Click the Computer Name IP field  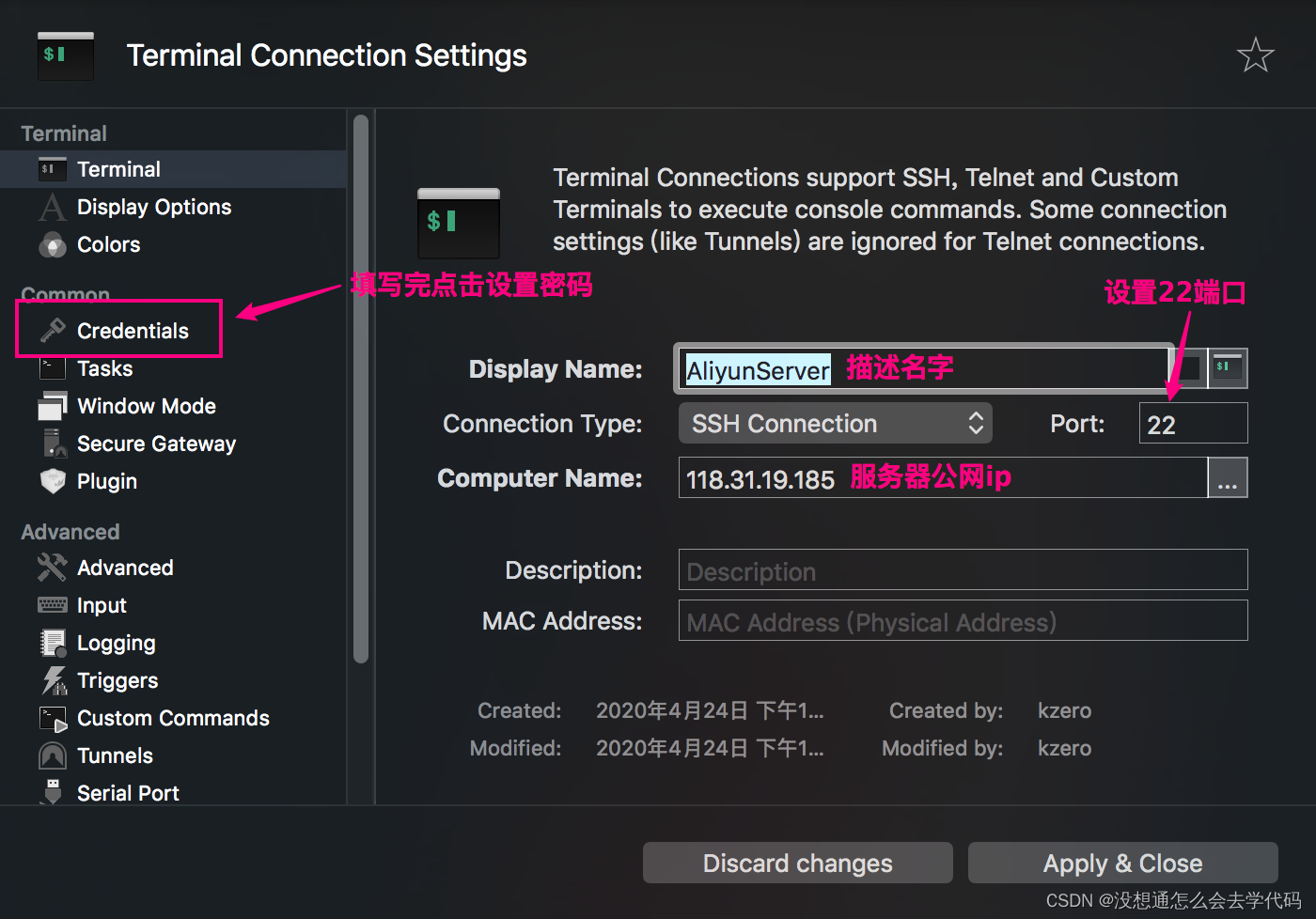point(943,478)
